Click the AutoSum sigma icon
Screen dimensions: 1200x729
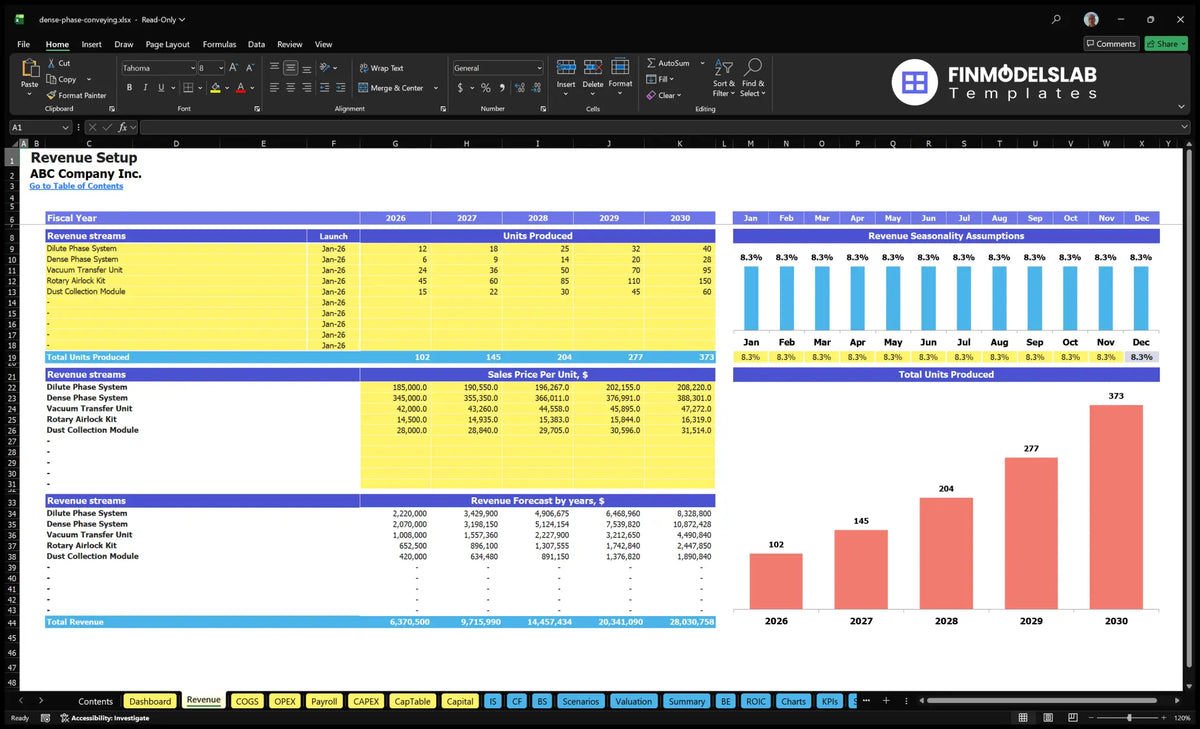[x=651, y=63]
